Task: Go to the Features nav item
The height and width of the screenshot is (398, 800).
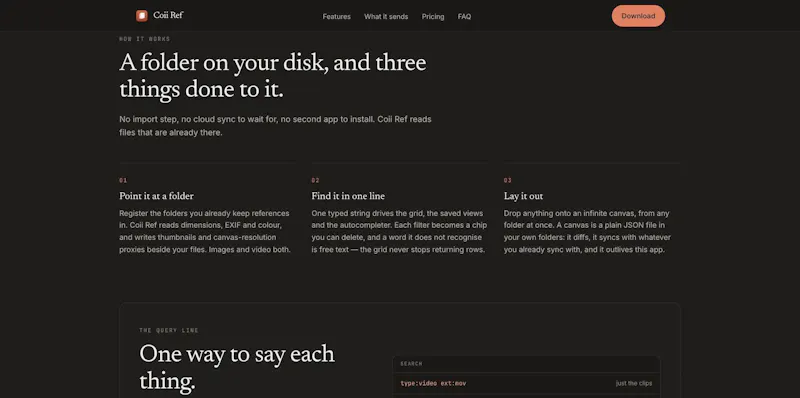Action: [x=336, y=16]
